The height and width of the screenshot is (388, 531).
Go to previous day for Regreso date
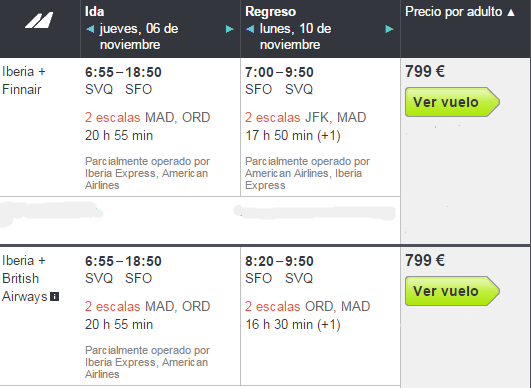250,29
